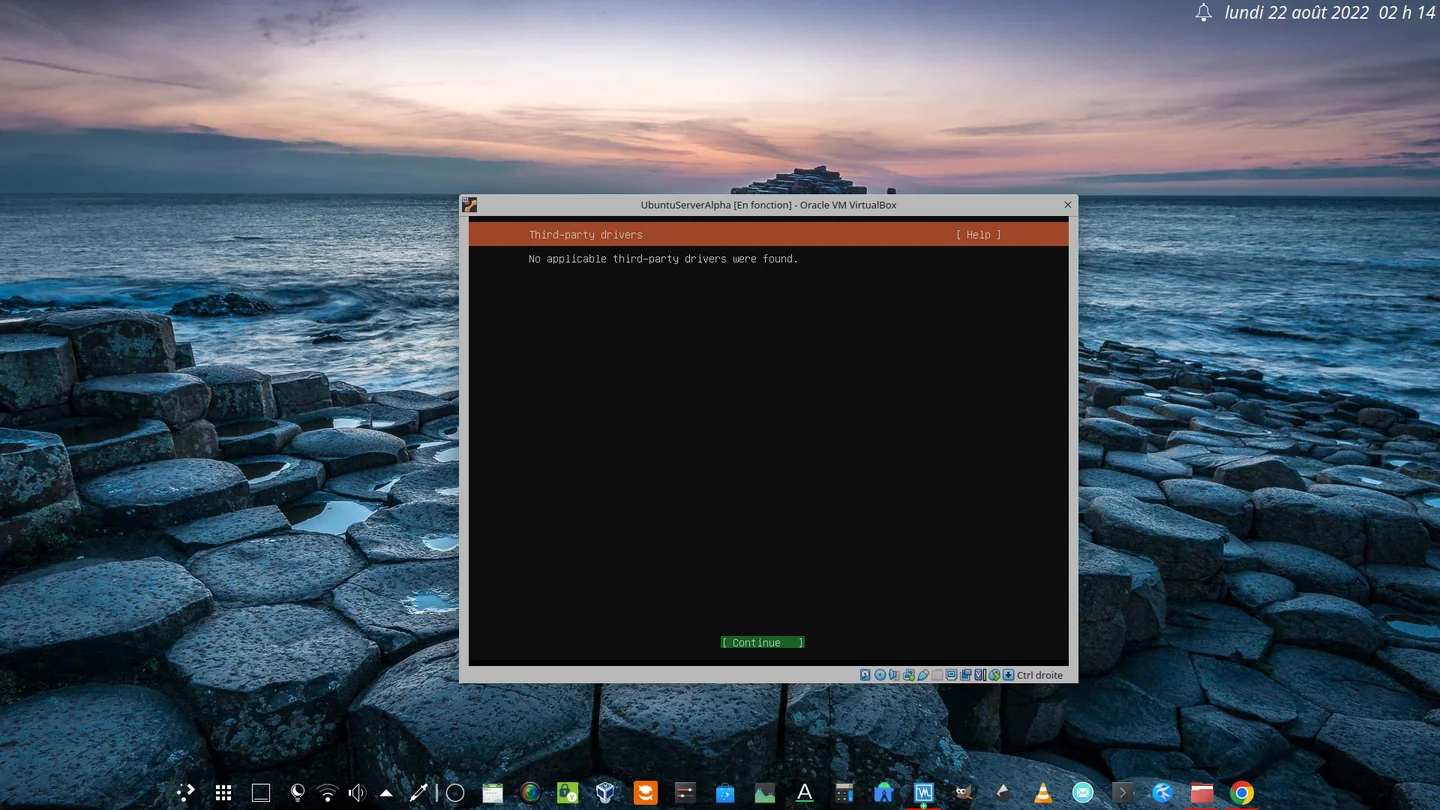
Task: Open the VLC traffic cone icon in the dock
Action: [1043, 793]
